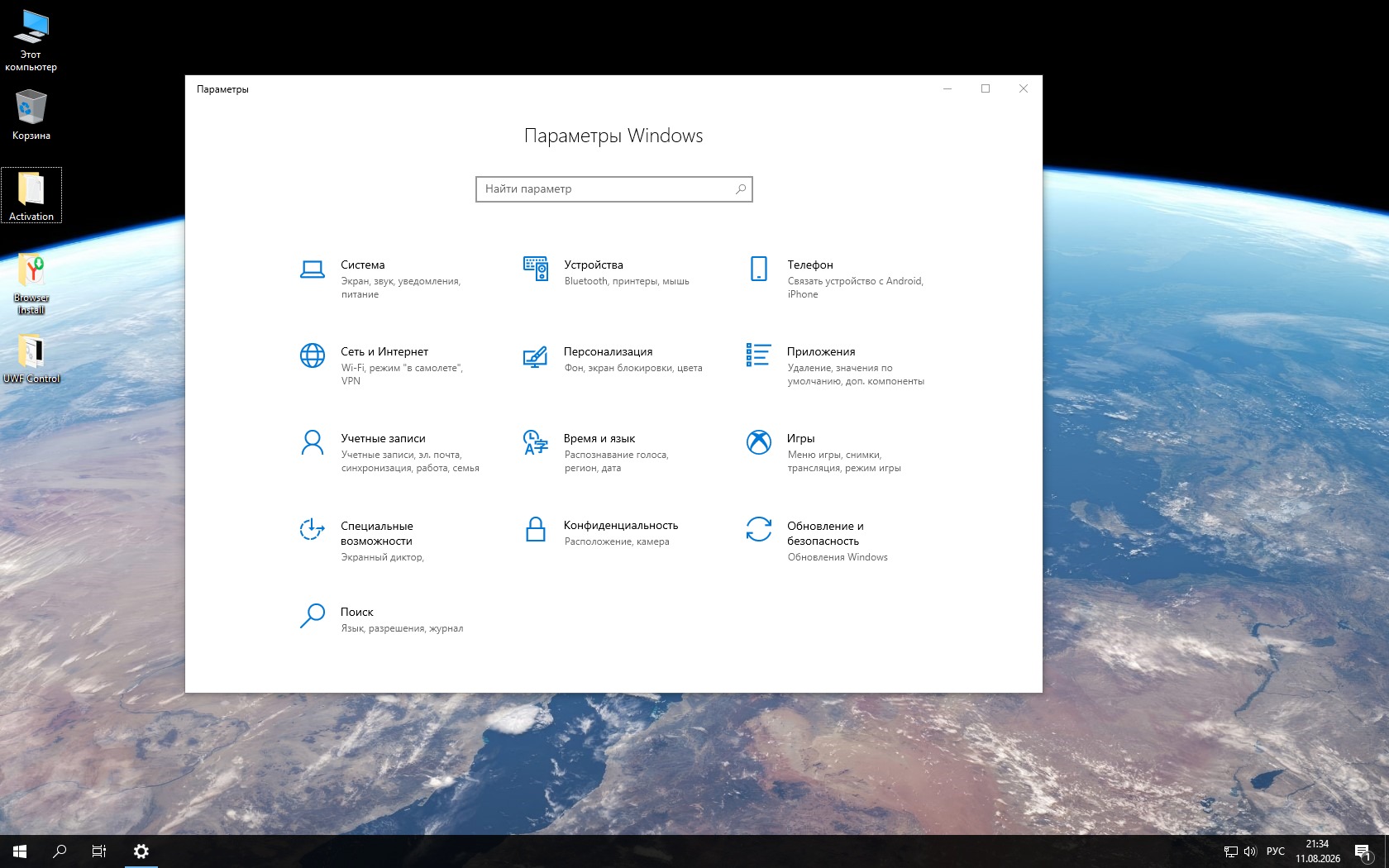Select the Корзина recycle bin icon

31,115
